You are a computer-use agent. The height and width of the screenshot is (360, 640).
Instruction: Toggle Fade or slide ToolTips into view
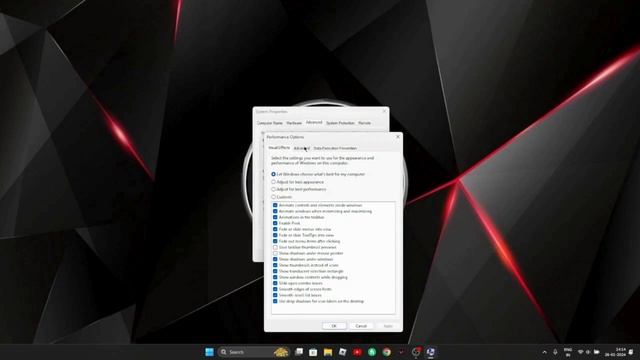(x=275, y=235)
